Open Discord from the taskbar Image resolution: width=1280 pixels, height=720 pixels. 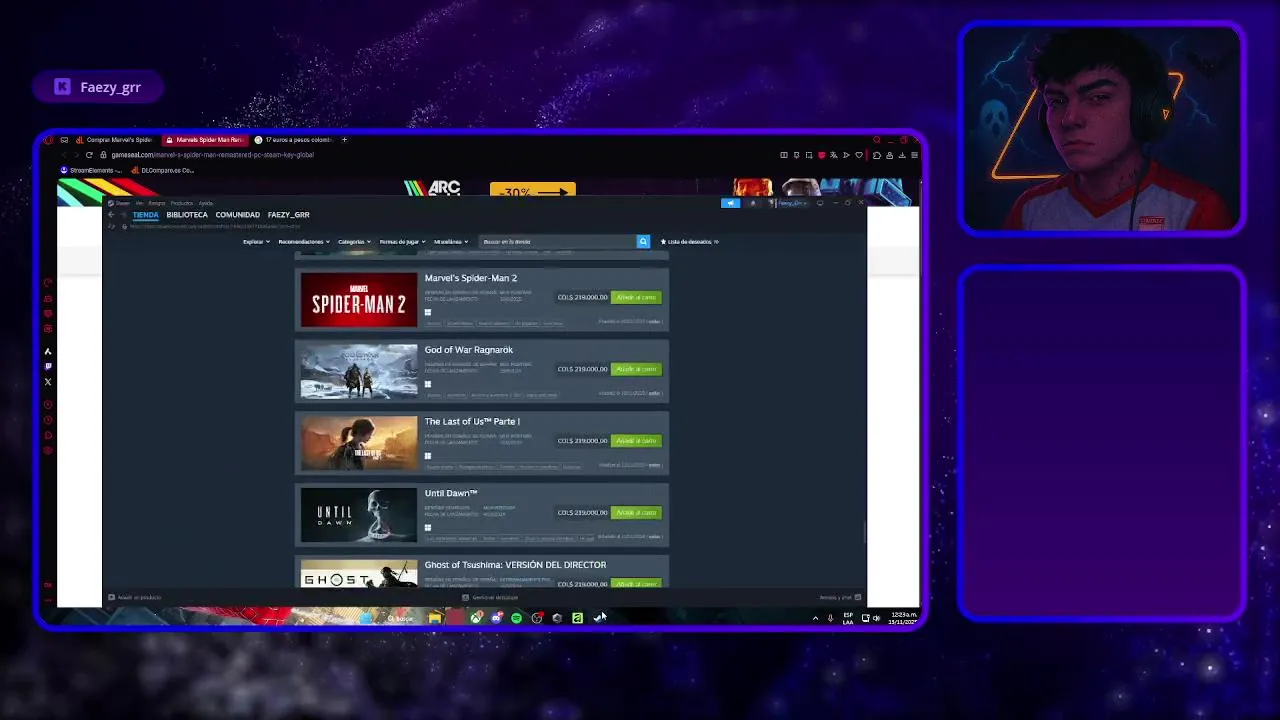pos(497,618)
